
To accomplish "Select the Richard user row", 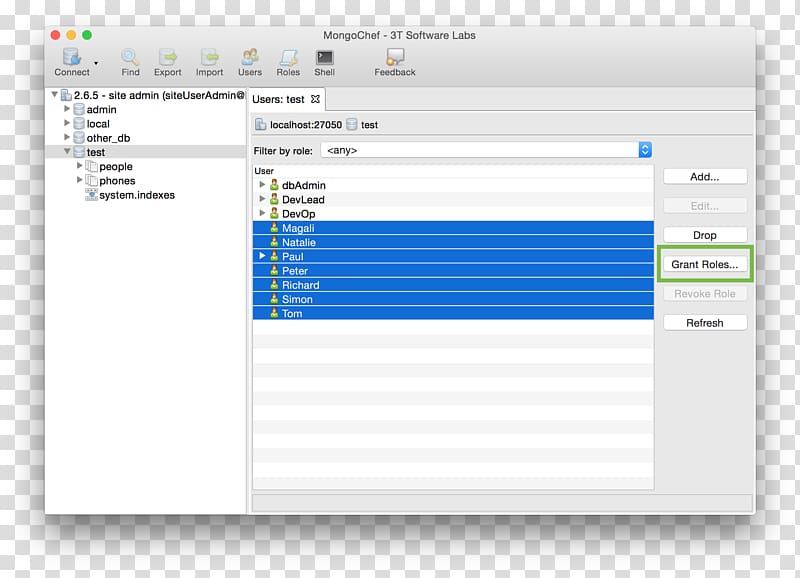I will [x=453, y=285].
